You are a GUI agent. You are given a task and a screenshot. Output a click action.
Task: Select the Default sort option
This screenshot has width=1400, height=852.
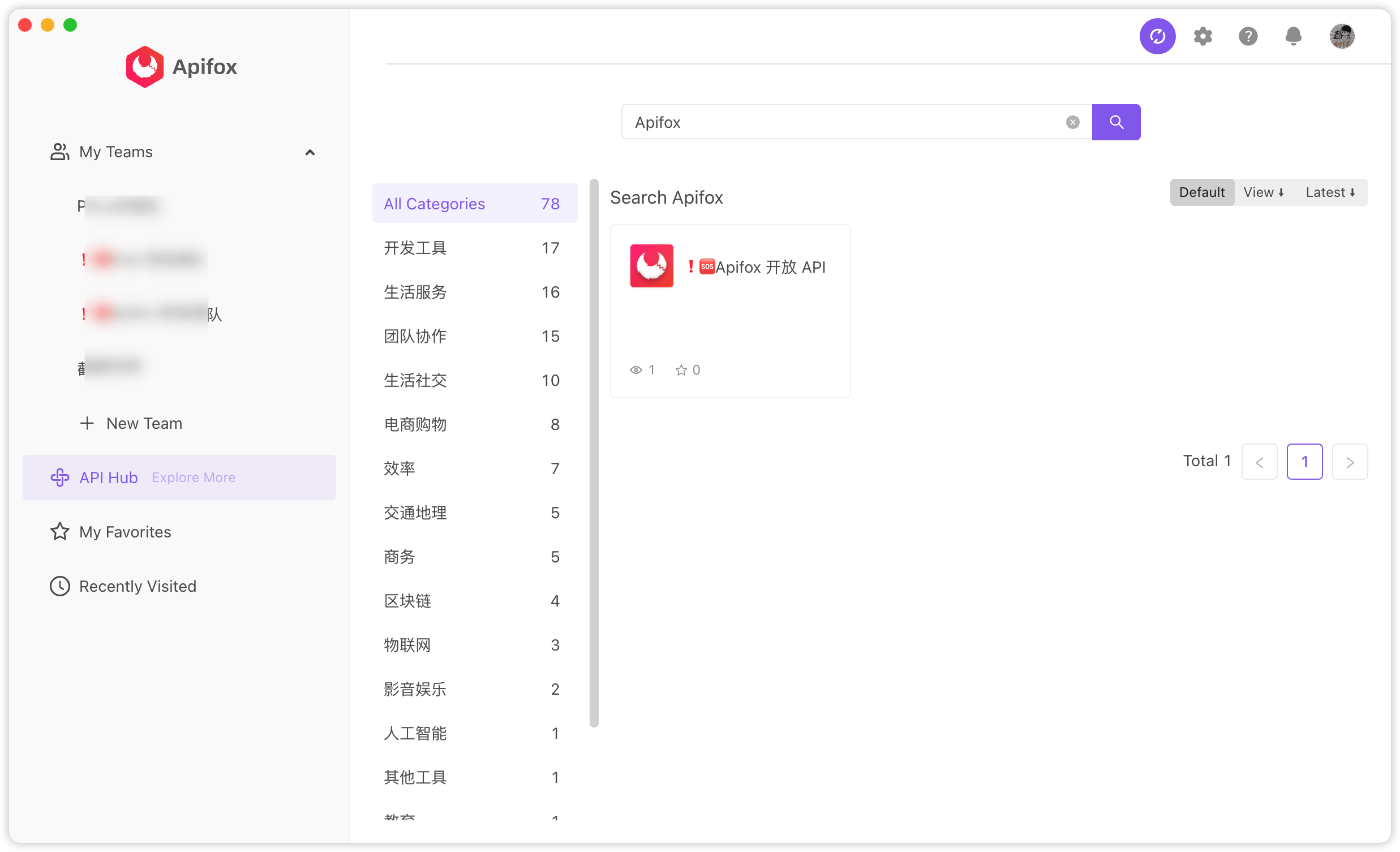pyautogui.click(x=1202, y=192)
